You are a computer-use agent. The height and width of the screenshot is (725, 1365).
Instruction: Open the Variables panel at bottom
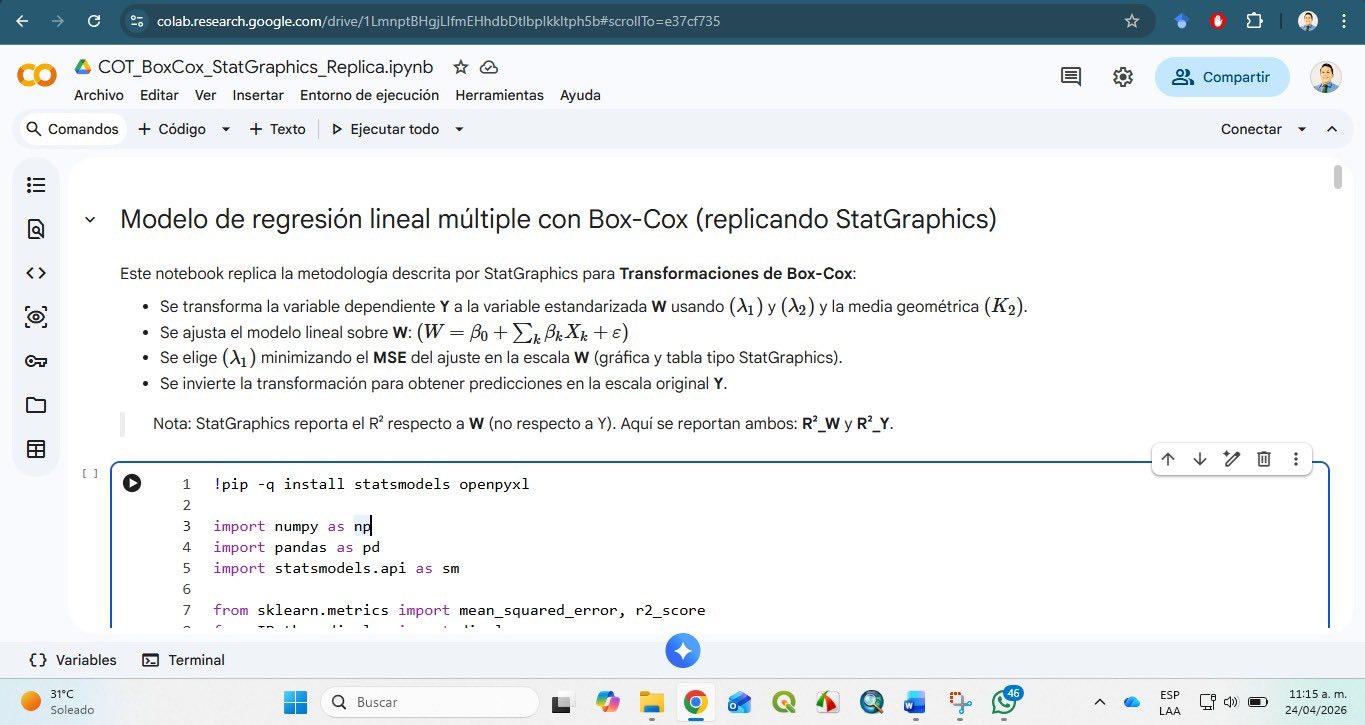(73, 660)
